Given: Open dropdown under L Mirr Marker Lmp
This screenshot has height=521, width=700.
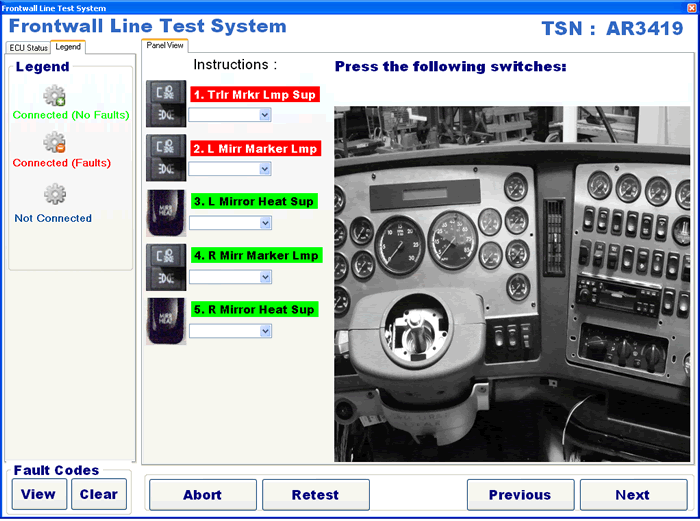Looking at the screenshot, I should pyautogui.click(x=264, y=169).
